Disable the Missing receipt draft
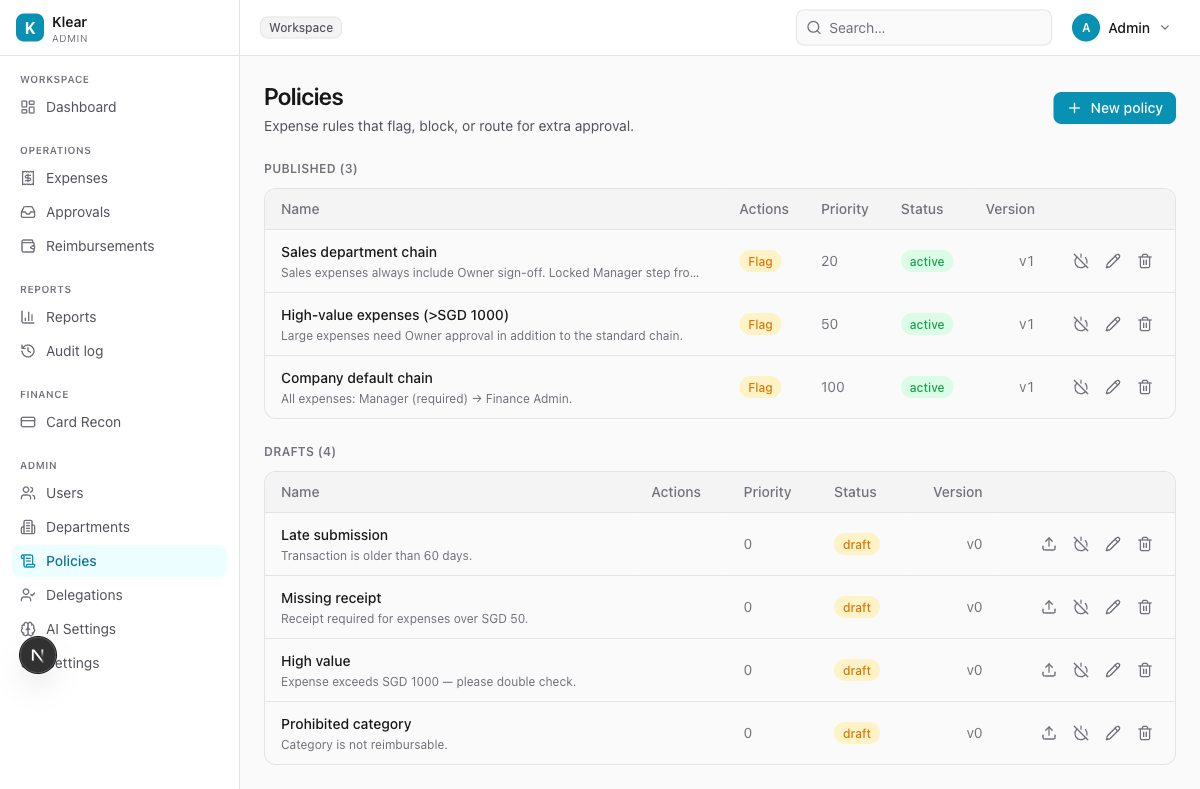The height and width of the screenshot is (789, 1200). [x=1081, y=607]
